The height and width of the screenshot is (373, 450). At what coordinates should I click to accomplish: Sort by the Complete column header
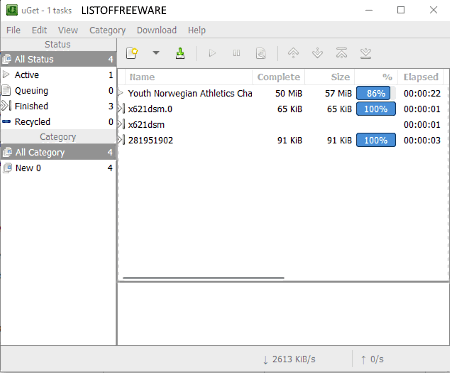tap(279, 77)
